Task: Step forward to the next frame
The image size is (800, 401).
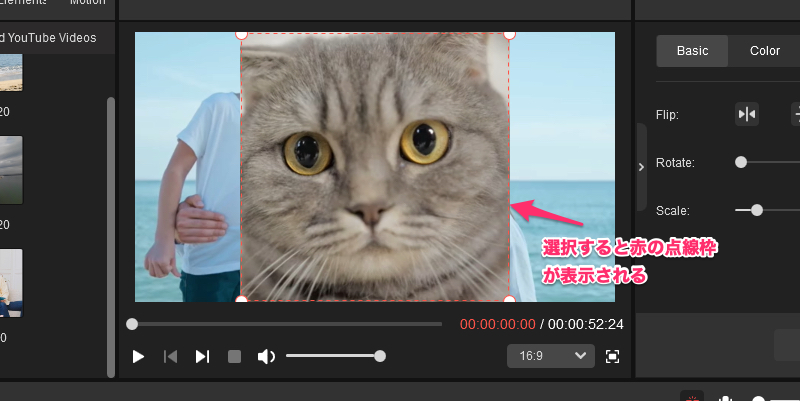Action: click(x=202, y=357)
